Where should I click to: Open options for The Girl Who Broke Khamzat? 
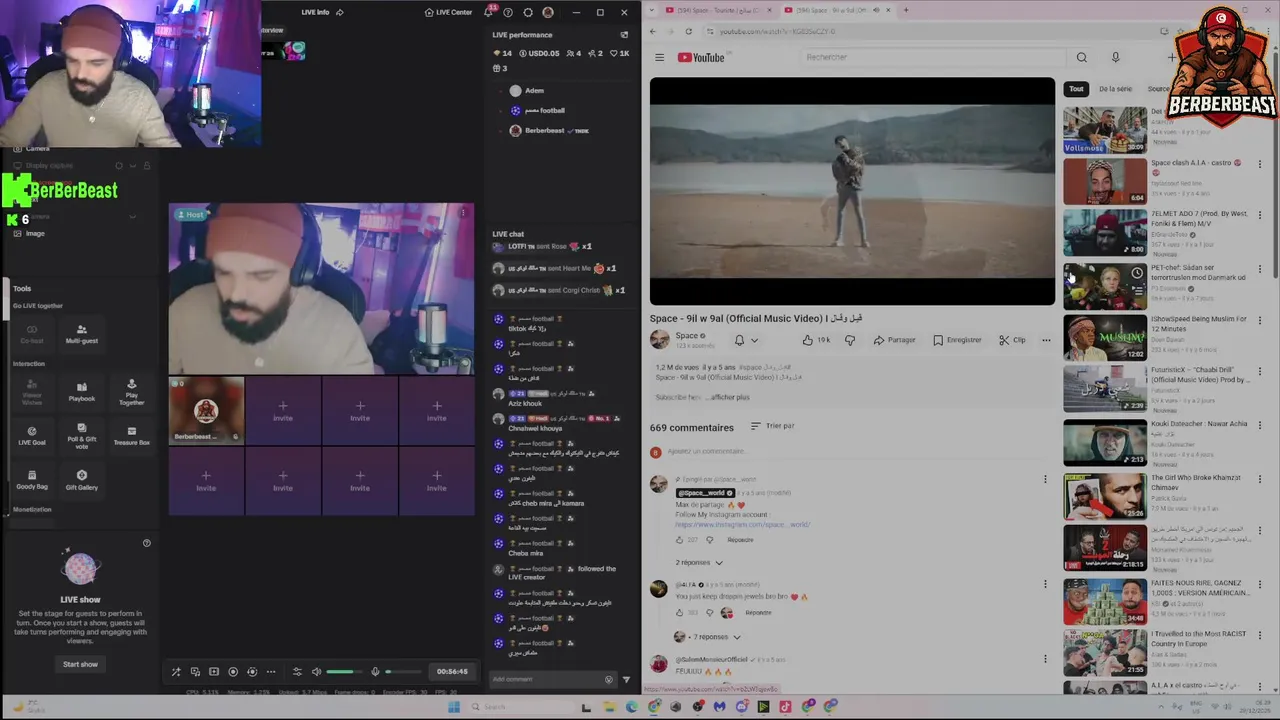[1260, 480]
